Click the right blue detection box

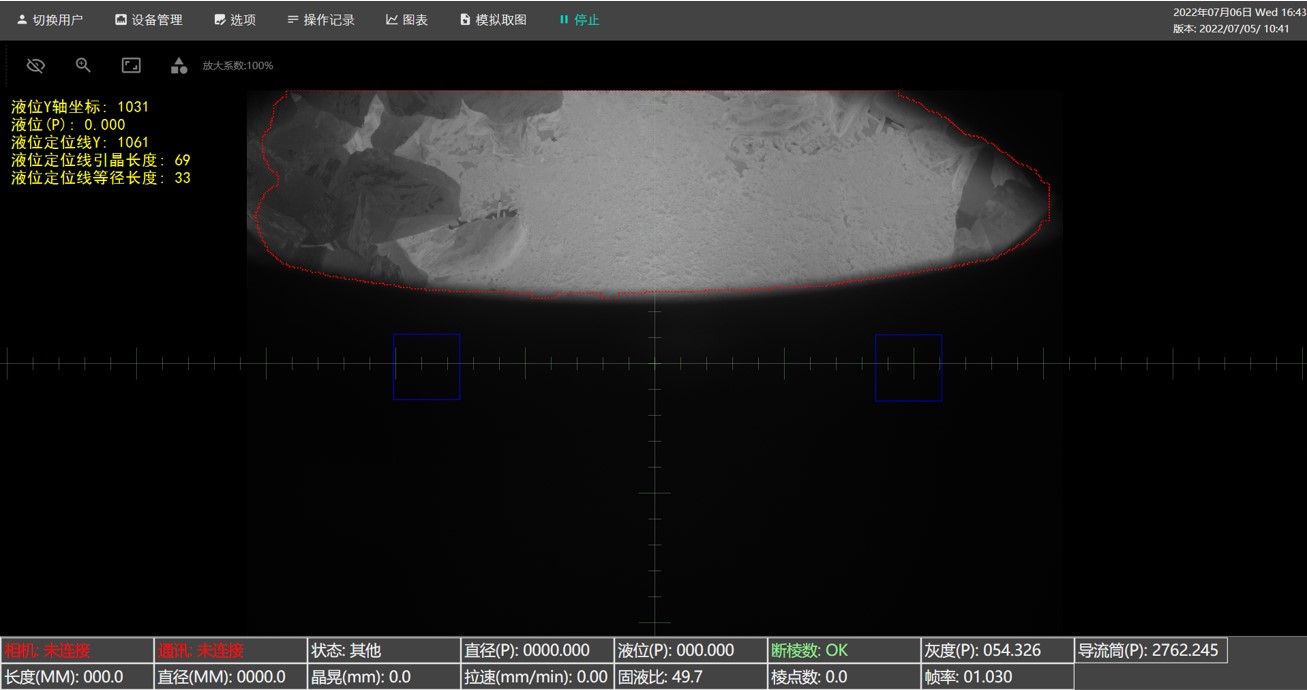click(x=908, y=367)
